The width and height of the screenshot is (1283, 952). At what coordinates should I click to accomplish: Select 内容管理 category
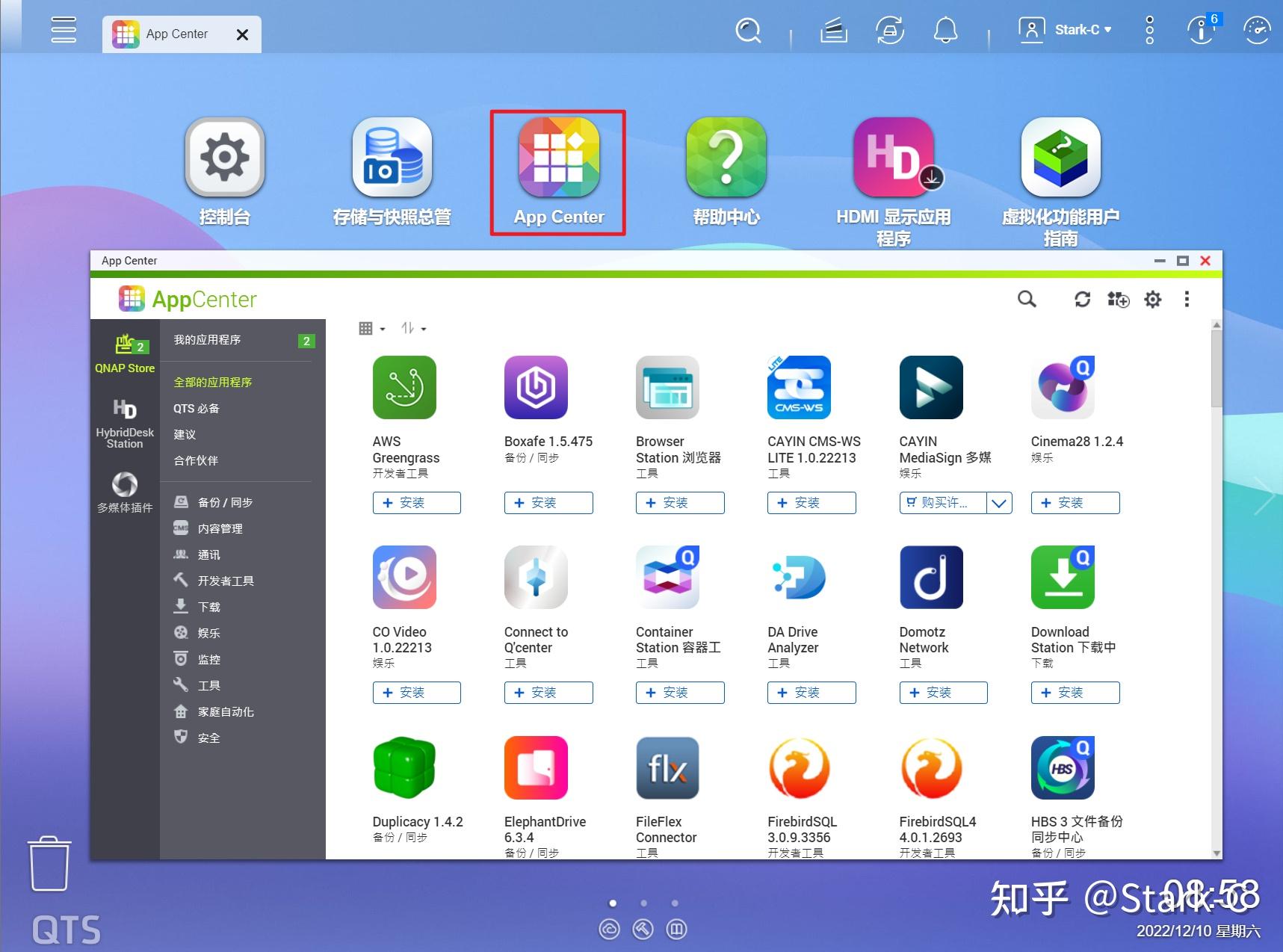[x=208, y=528]
